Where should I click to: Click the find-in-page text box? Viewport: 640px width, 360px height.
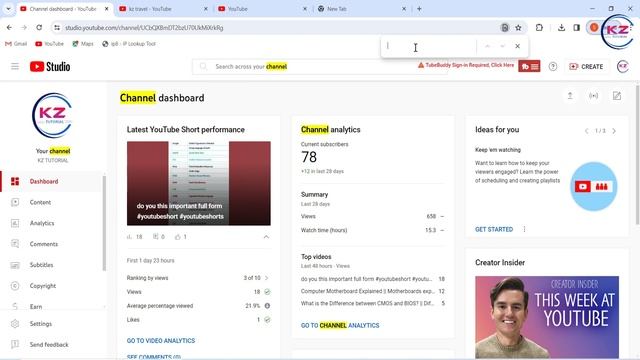(429, 46)
